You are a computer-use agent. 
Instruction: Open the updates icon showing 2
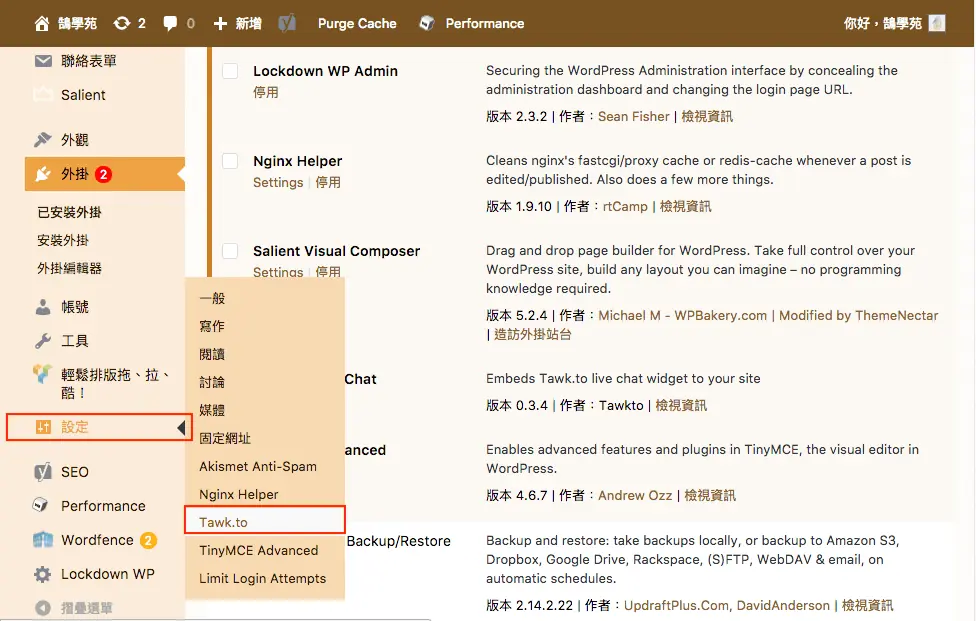coord(122,24)
